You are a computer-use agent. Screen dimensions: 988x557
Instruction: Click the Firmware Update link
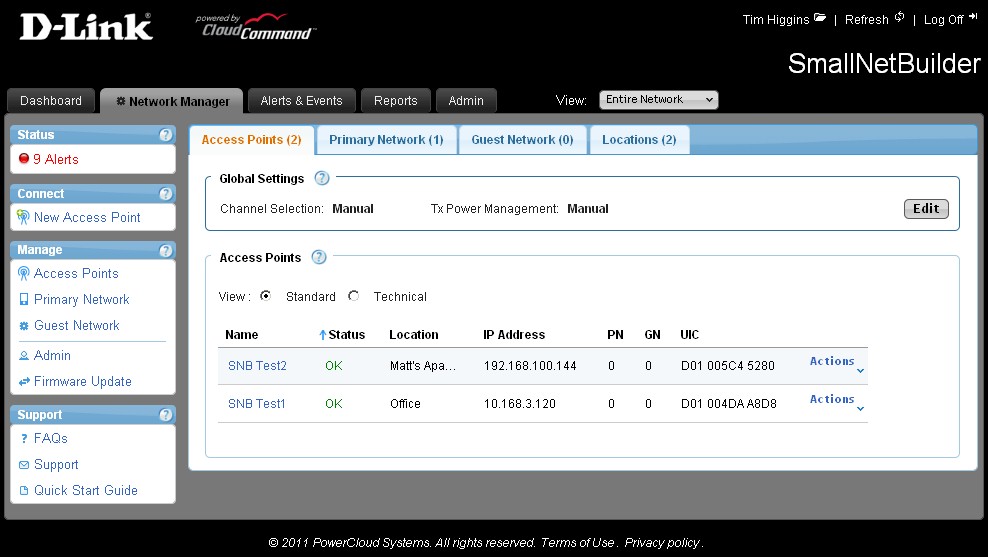tap(83, 382)
